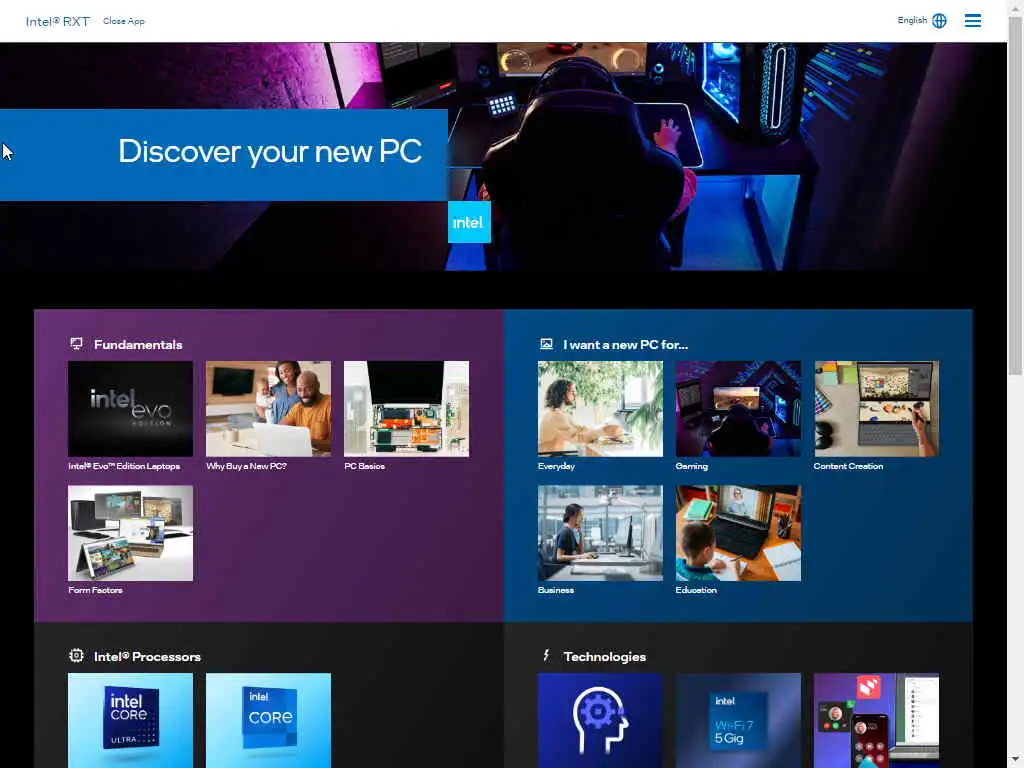Click the Business caption

pos(556,590)
